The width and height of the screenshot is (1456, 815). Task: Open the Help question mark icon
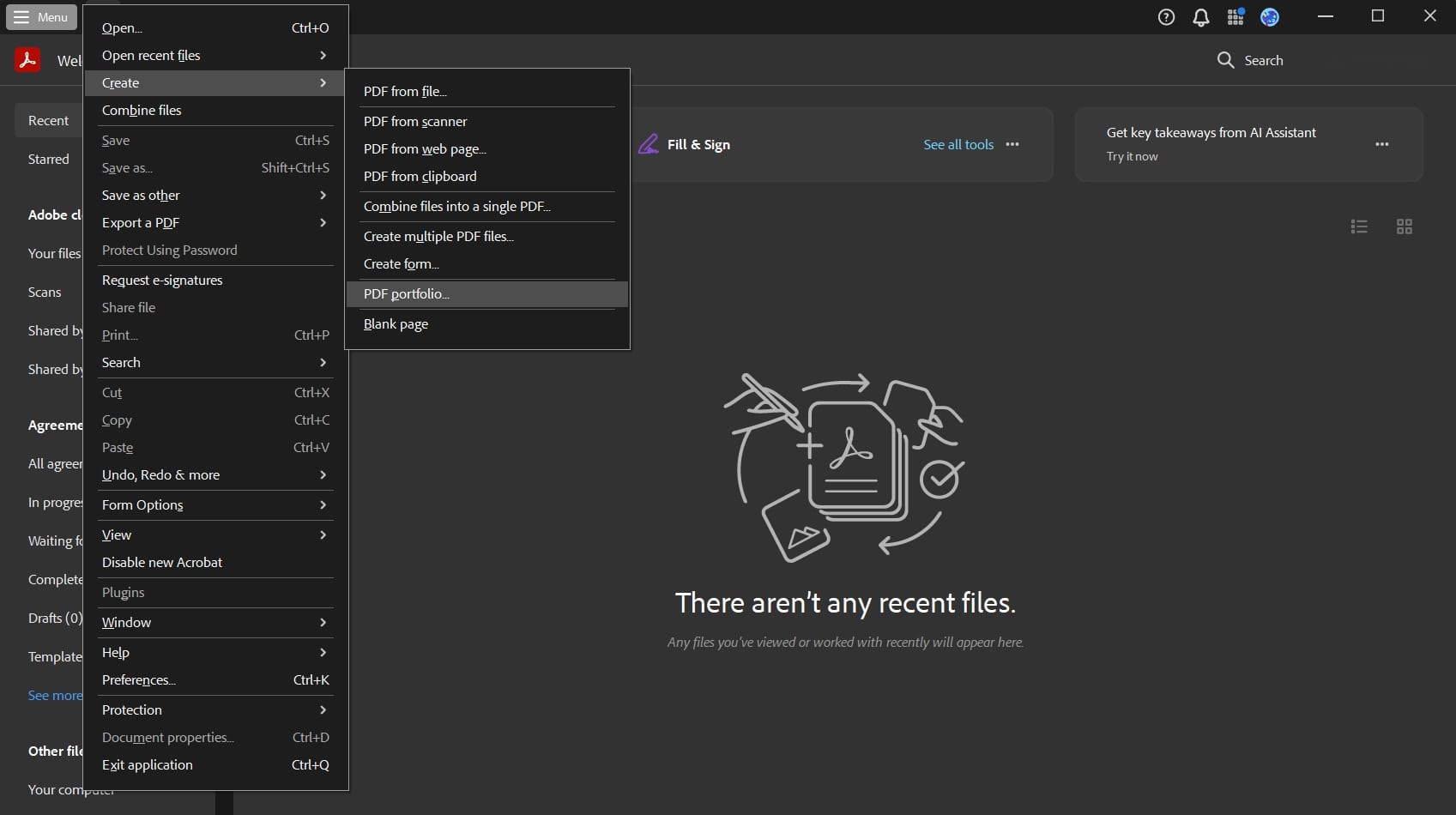1166,16
